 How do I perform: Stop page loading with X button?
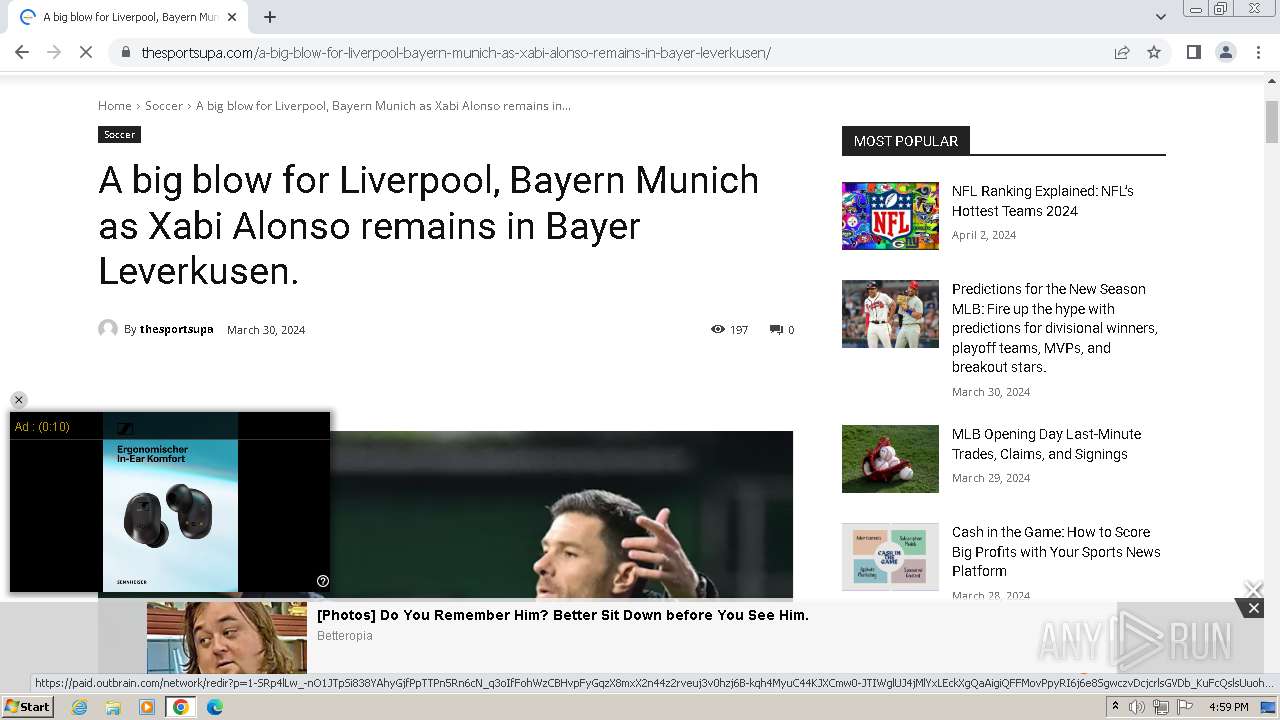86,52
